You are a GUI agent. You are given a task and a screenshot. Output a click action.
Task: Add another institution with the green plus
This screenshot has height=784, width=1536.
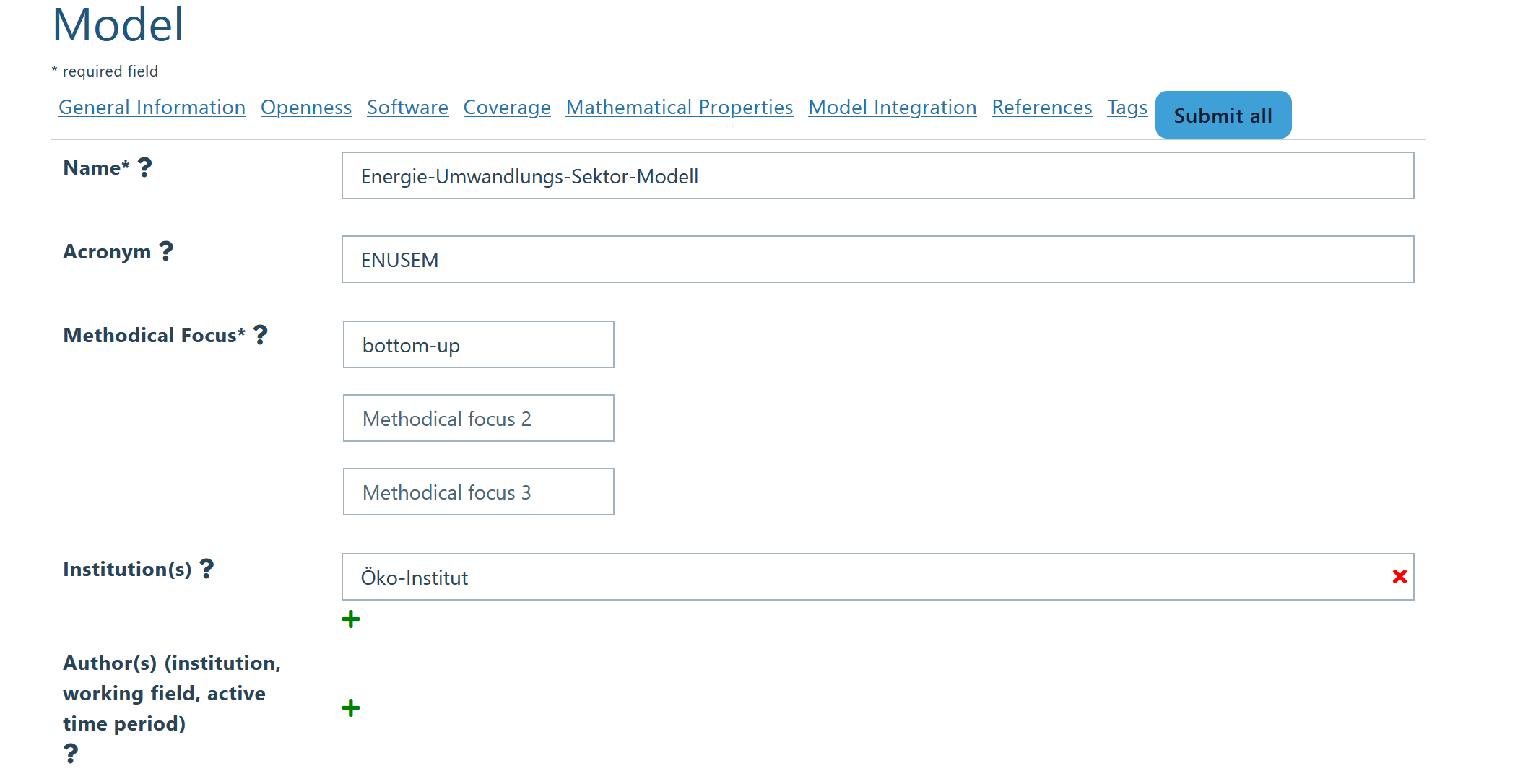pyautogui.click(x=350, y=619)
